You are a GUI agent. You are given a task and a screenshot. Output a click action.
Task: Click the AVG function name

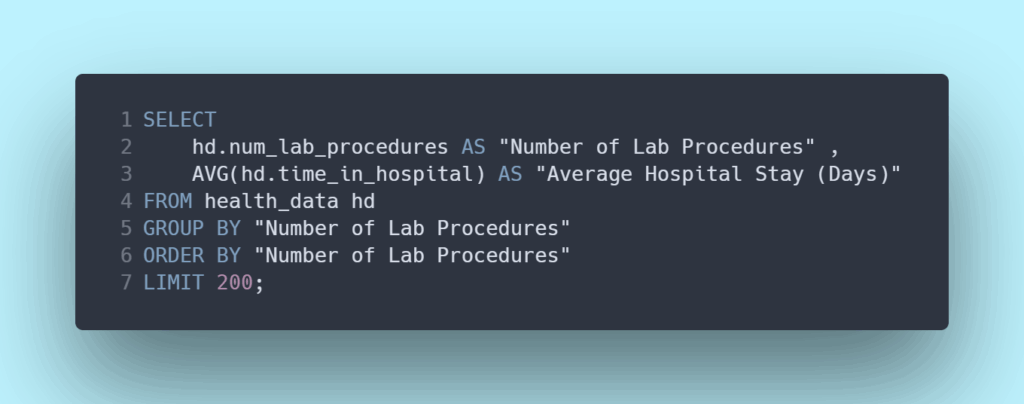coord(210,174)
